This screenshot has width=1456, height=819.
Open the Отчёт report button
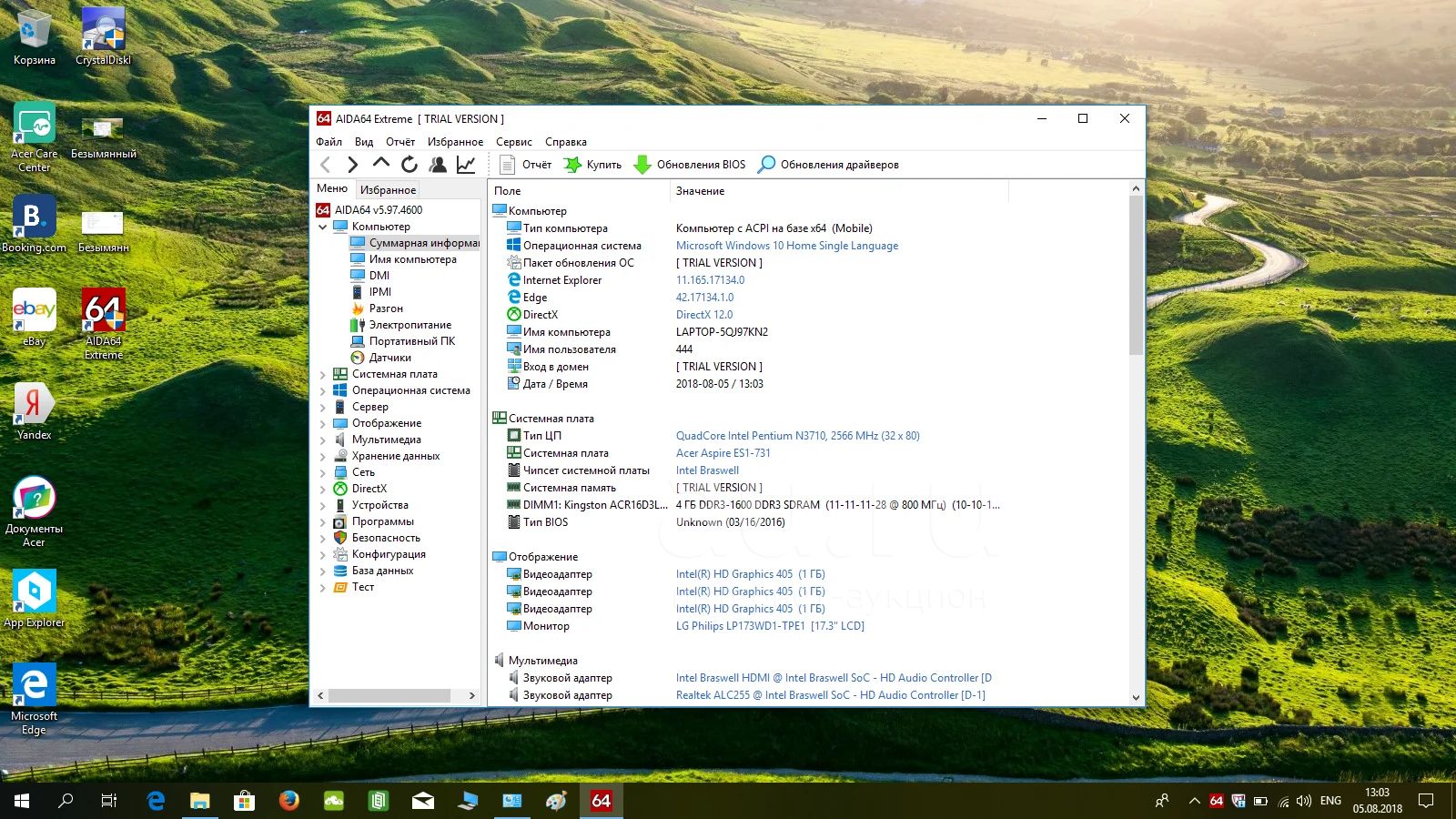526,165
